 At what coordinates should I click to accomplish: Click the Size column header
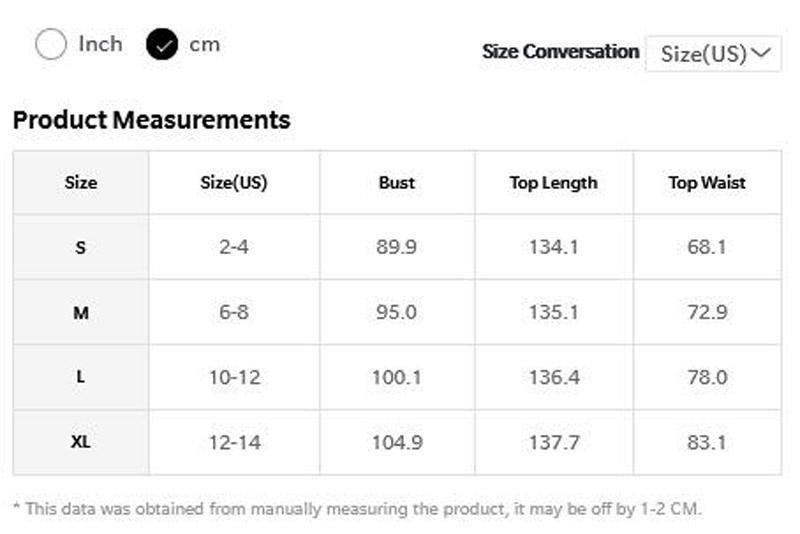[81, 183]
